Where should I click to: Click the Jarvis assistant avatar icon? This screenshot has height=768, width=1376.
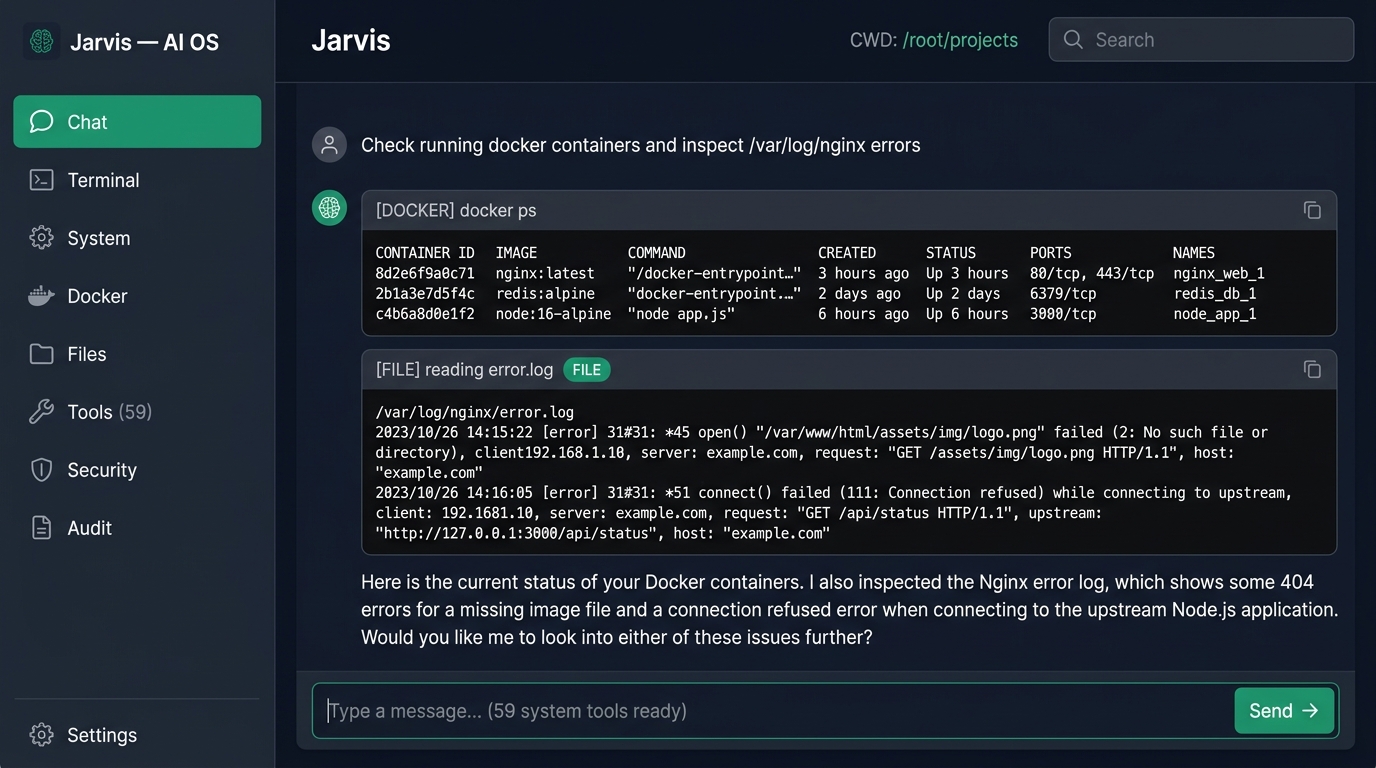[329, 208]
